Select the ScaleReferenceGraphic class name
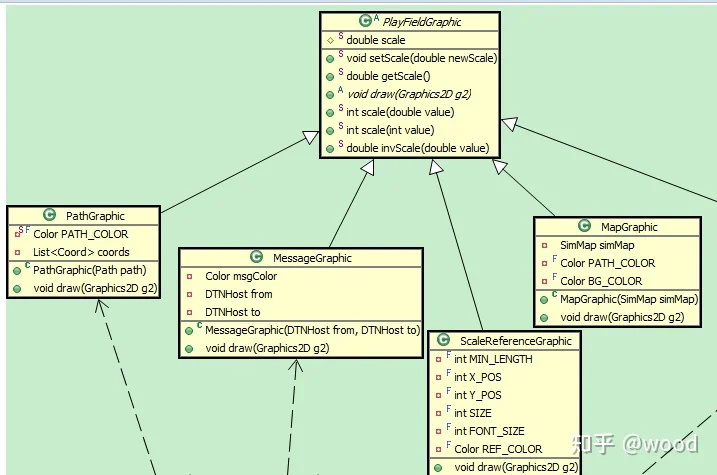The width and height of the screenshot is (717, 475). pyautogui.click(x=516, y=341)
